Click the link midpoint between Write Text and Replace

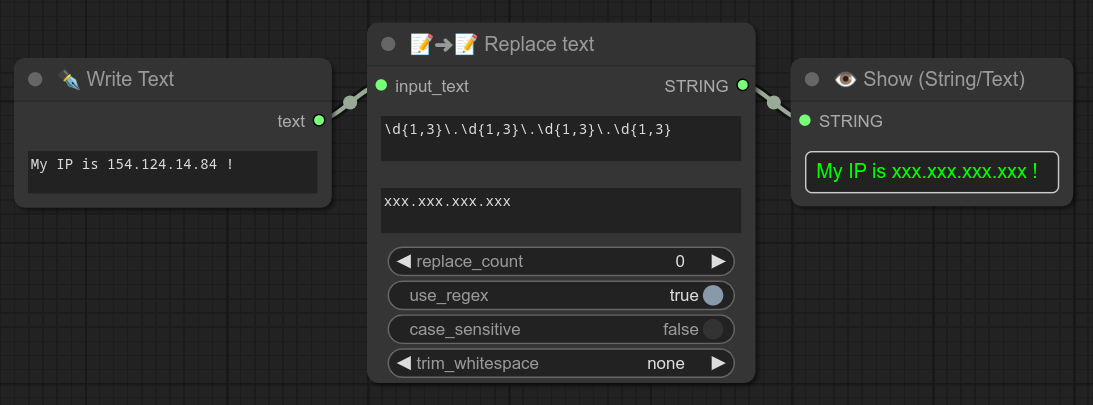pyautogui.click(x=350, y=102)
